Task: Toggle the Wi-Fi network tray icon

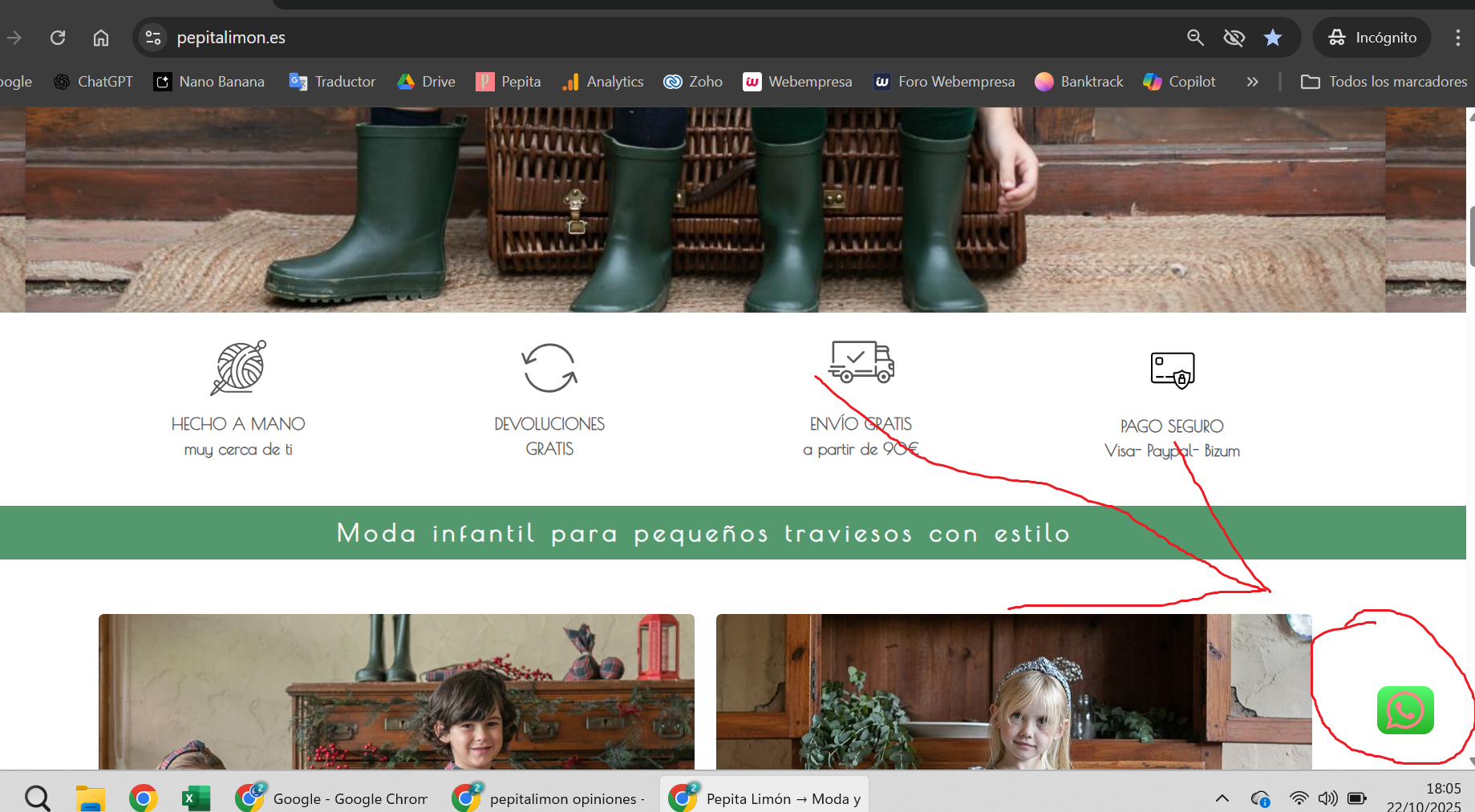Action: 1298,798
